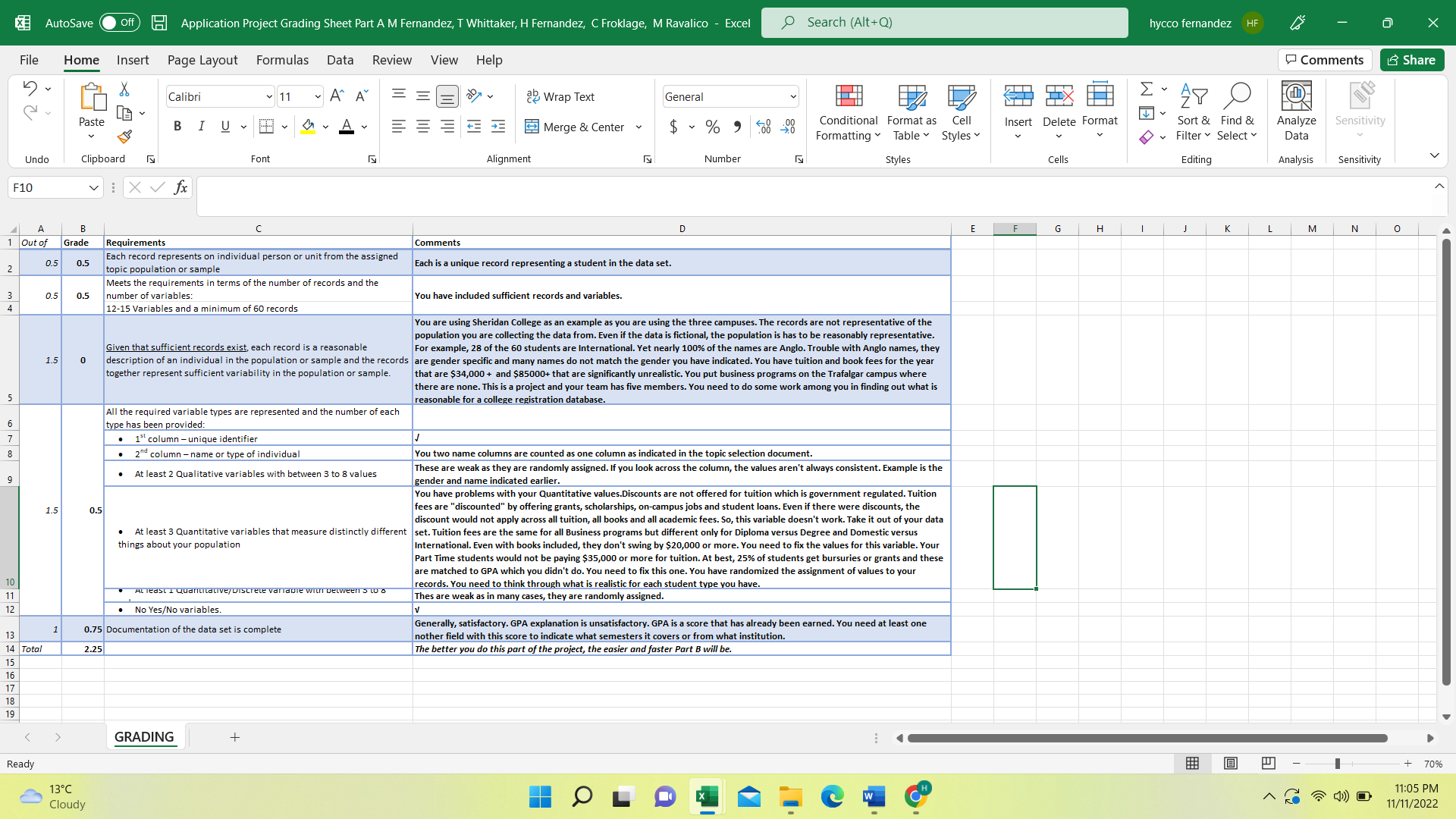Insert new cells using Insert icon
The width and height of the screenshot is (1456, 819).
click(1017, 99)
